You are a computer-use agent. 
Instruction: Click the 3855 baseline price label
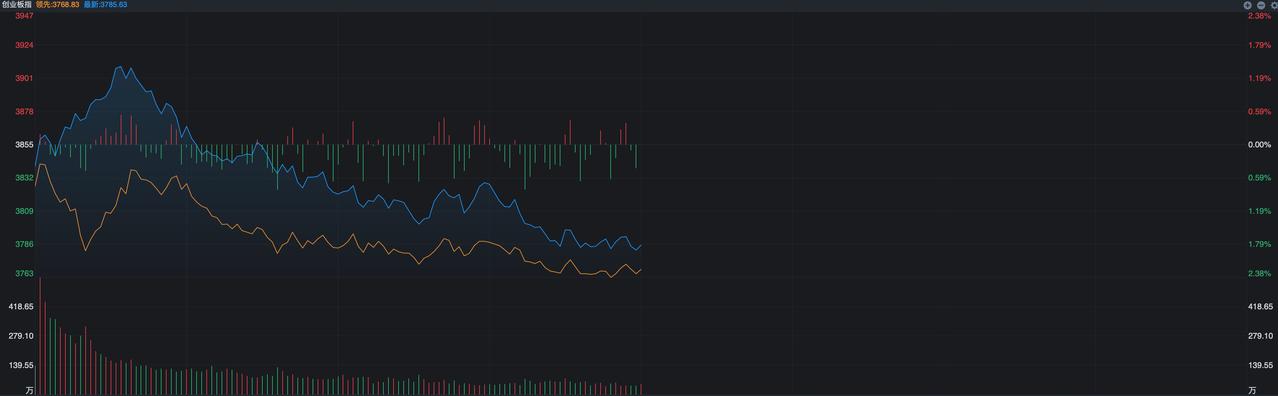[24, 145]
